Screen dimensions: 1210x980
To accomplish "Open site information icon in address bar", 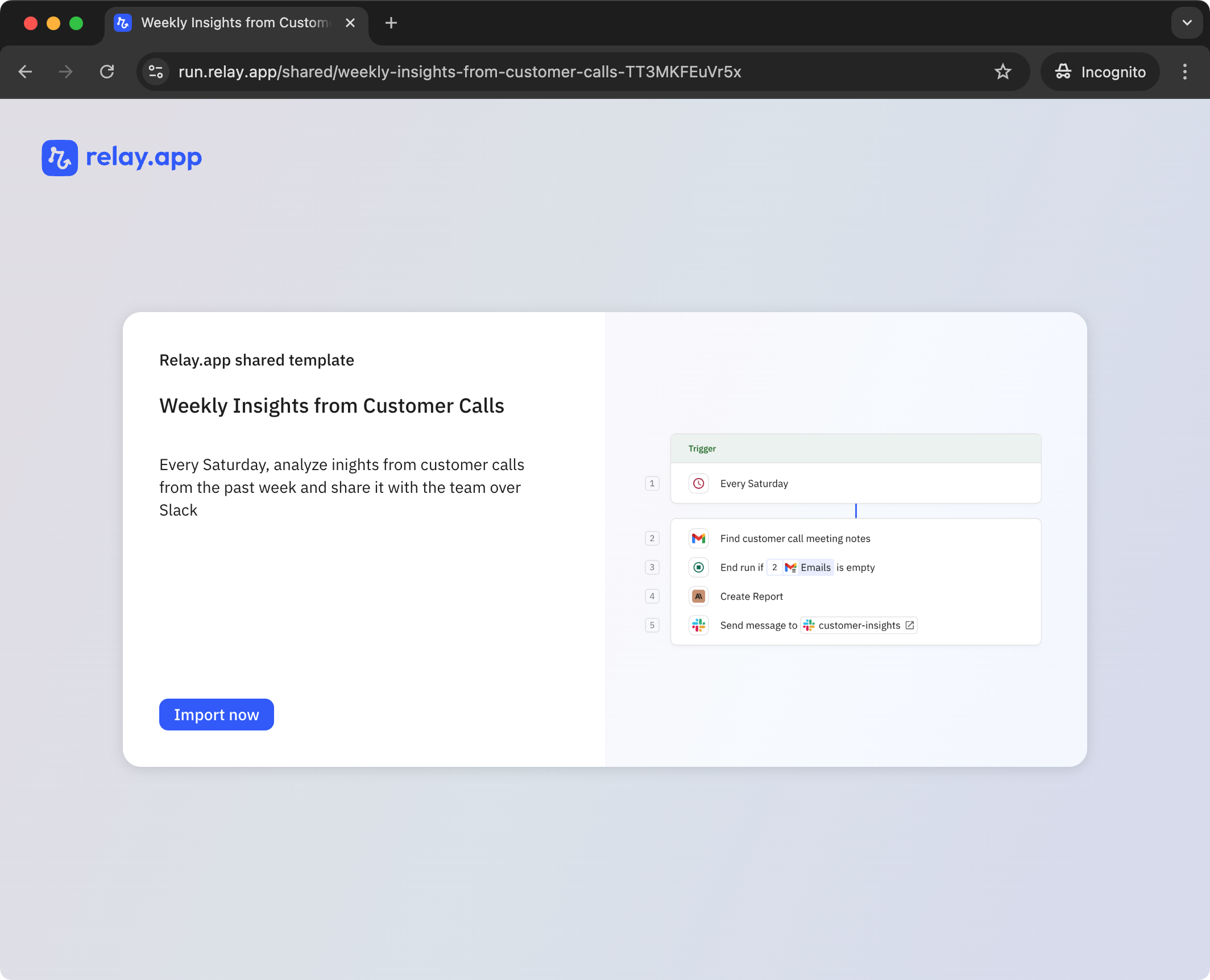I will [156, 72].
